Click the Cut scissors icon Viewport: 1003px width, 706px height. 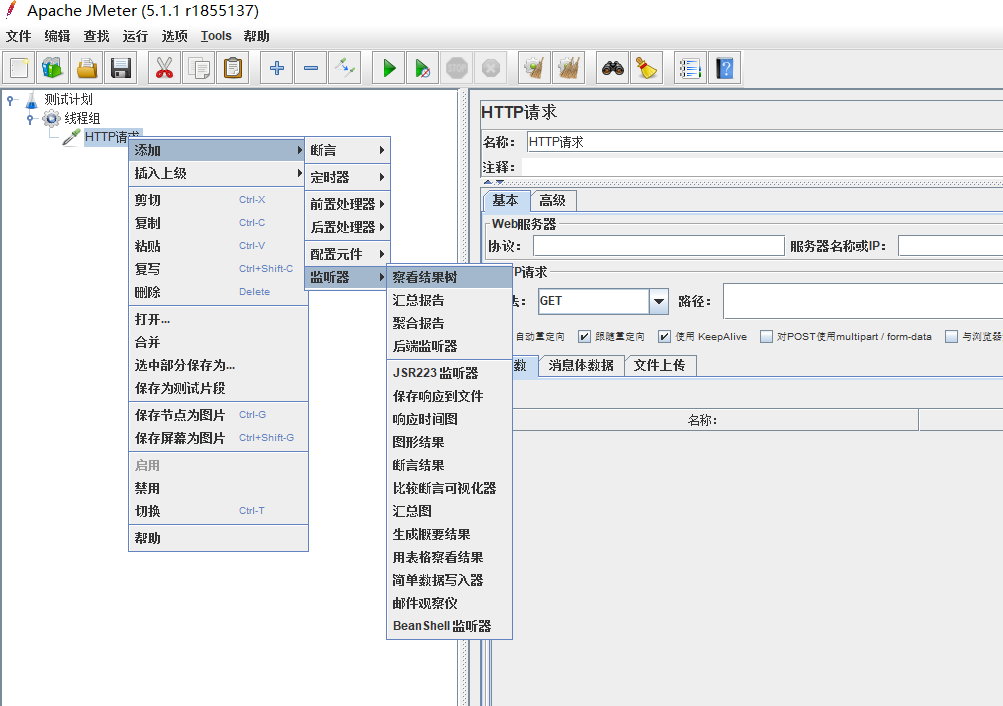coord(165,68)
